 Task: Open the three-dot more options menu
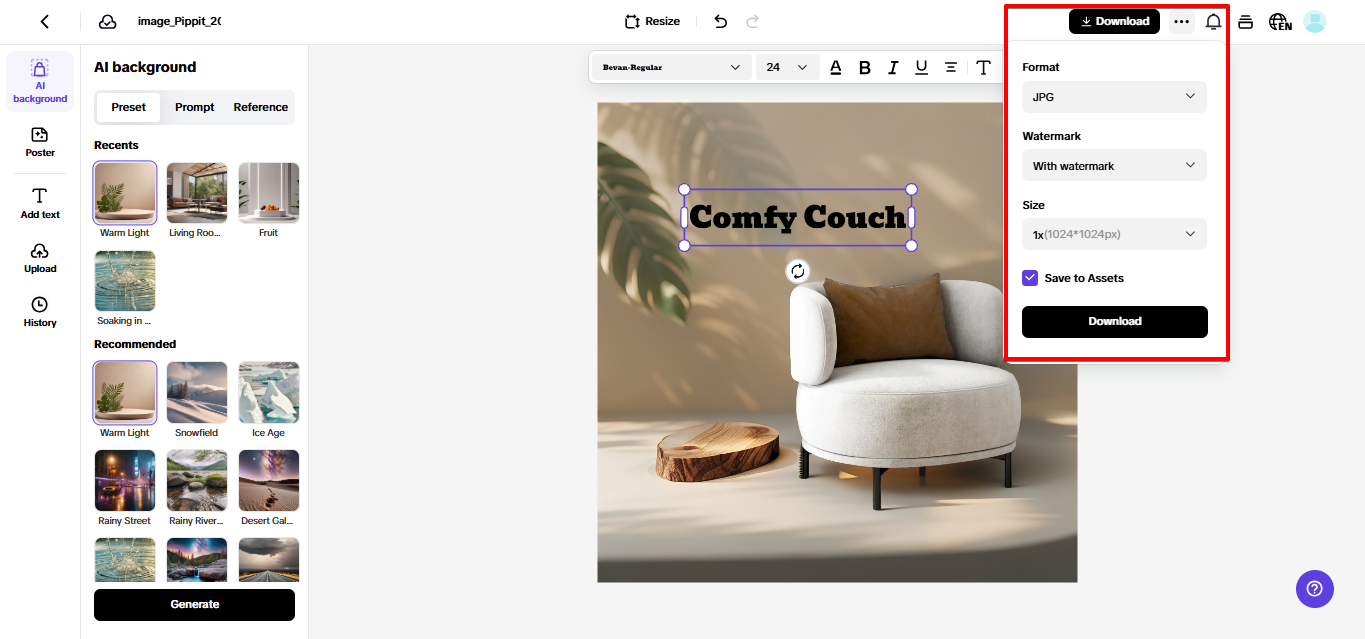click(x=1182, y=21)
